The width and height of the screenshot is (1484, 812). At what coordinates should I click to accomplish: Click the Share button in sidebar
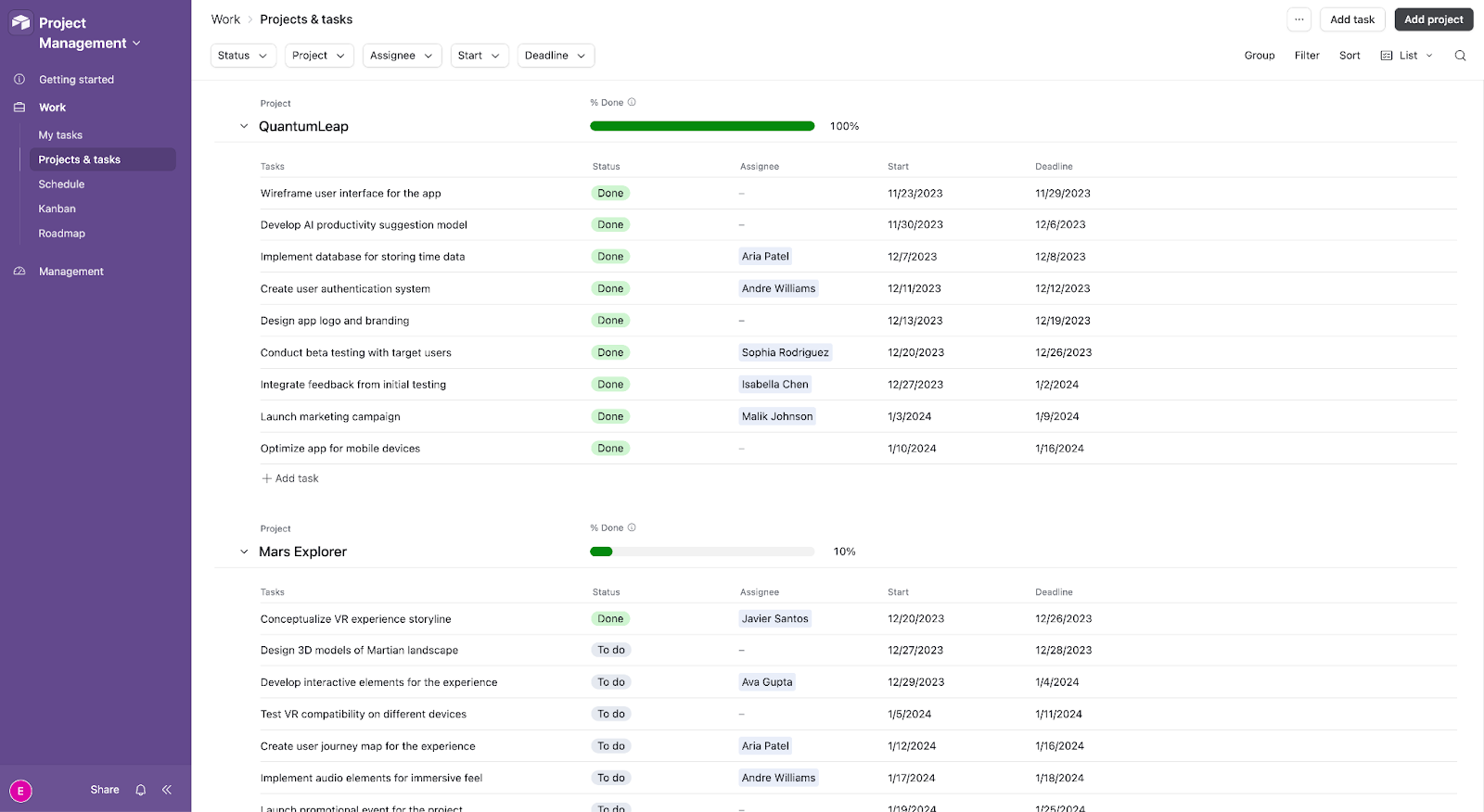pyautogui.click(x=105, y=790)
